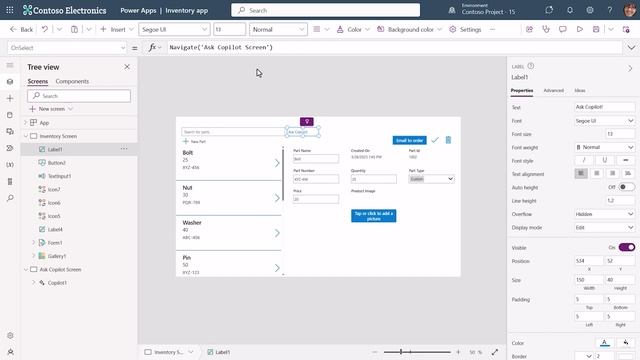Open the Settings toolbar item
Viewport: 640px width, 360px height.
tap(465, 29)
